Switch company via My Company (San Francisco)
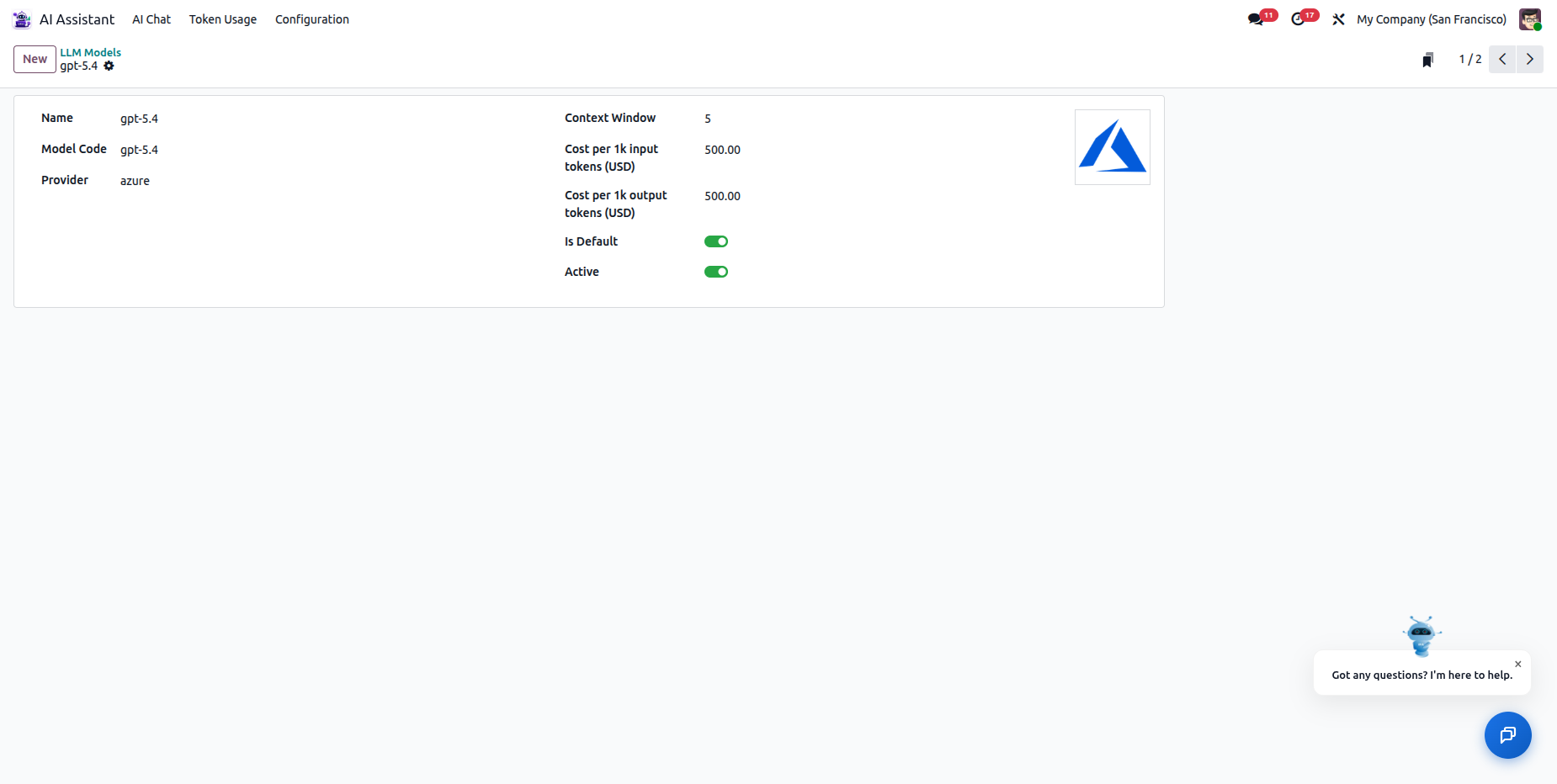Viewport: 1557px width, 784px height. [1432, 19]
